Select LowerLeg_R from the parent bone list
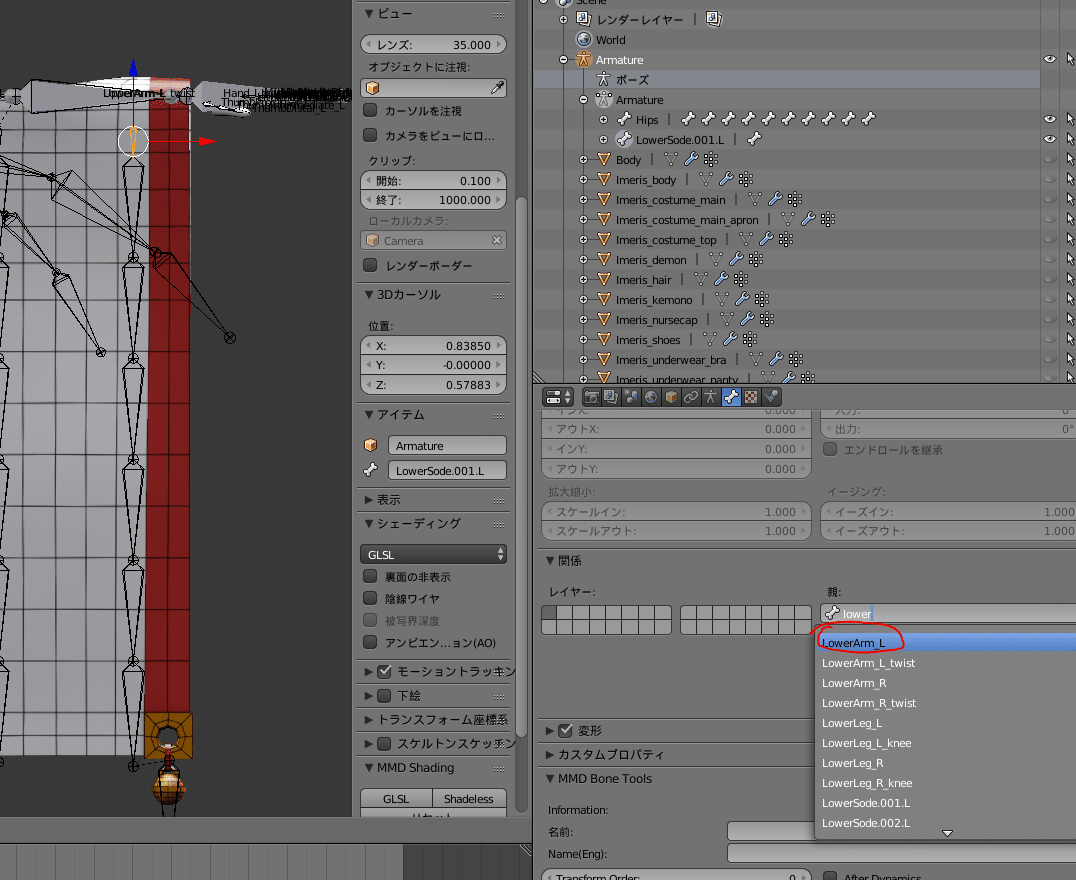 click(946, 763)
